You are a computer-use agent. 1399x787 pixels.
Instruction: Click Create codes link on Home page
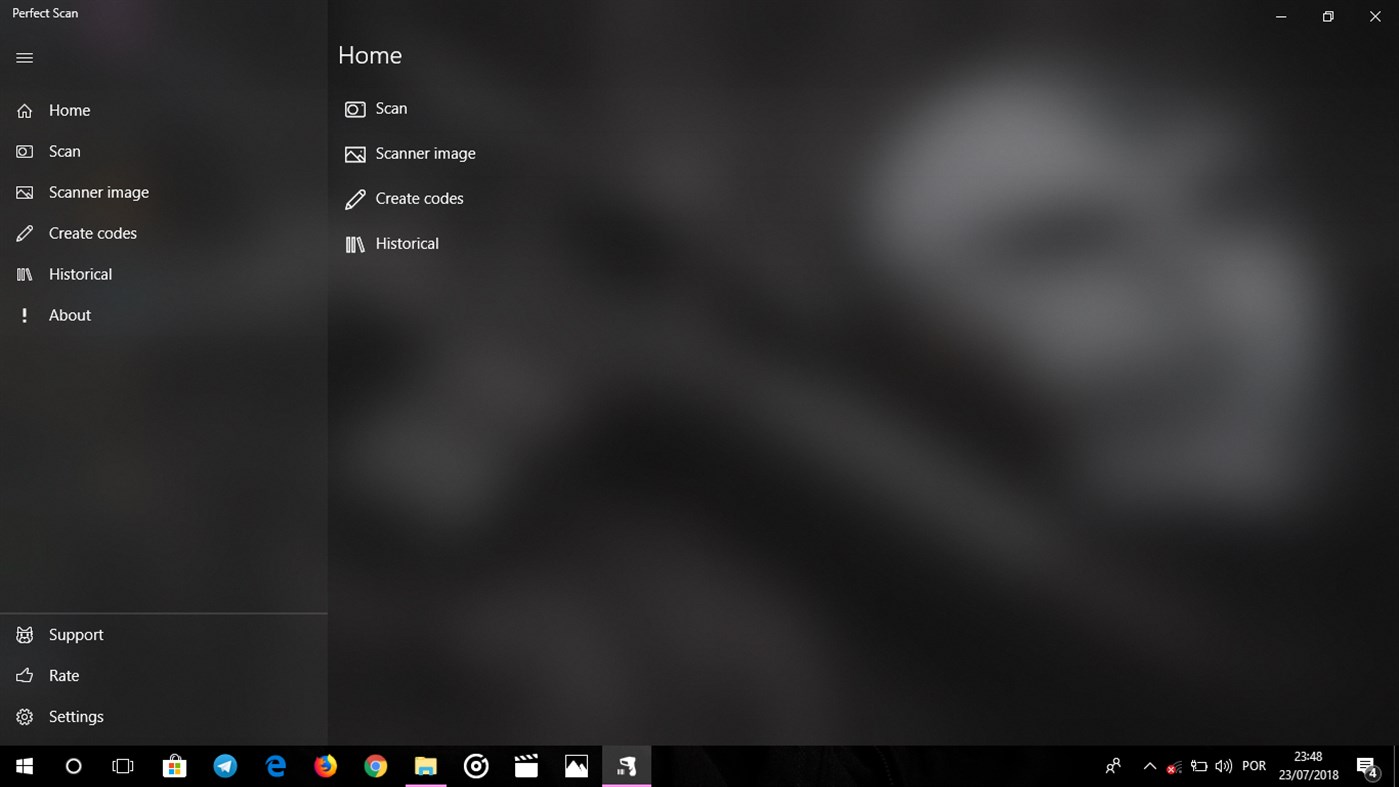[x=419, y=198]
